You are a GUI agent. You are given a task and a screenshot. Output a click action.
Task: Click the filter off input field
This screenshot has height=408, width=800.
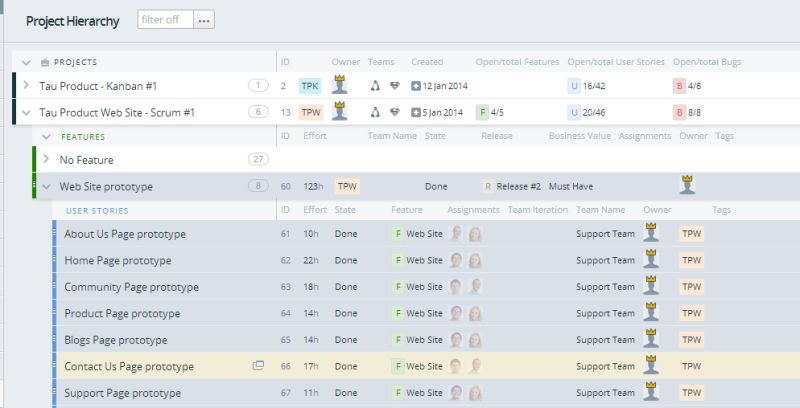(165, 20)
